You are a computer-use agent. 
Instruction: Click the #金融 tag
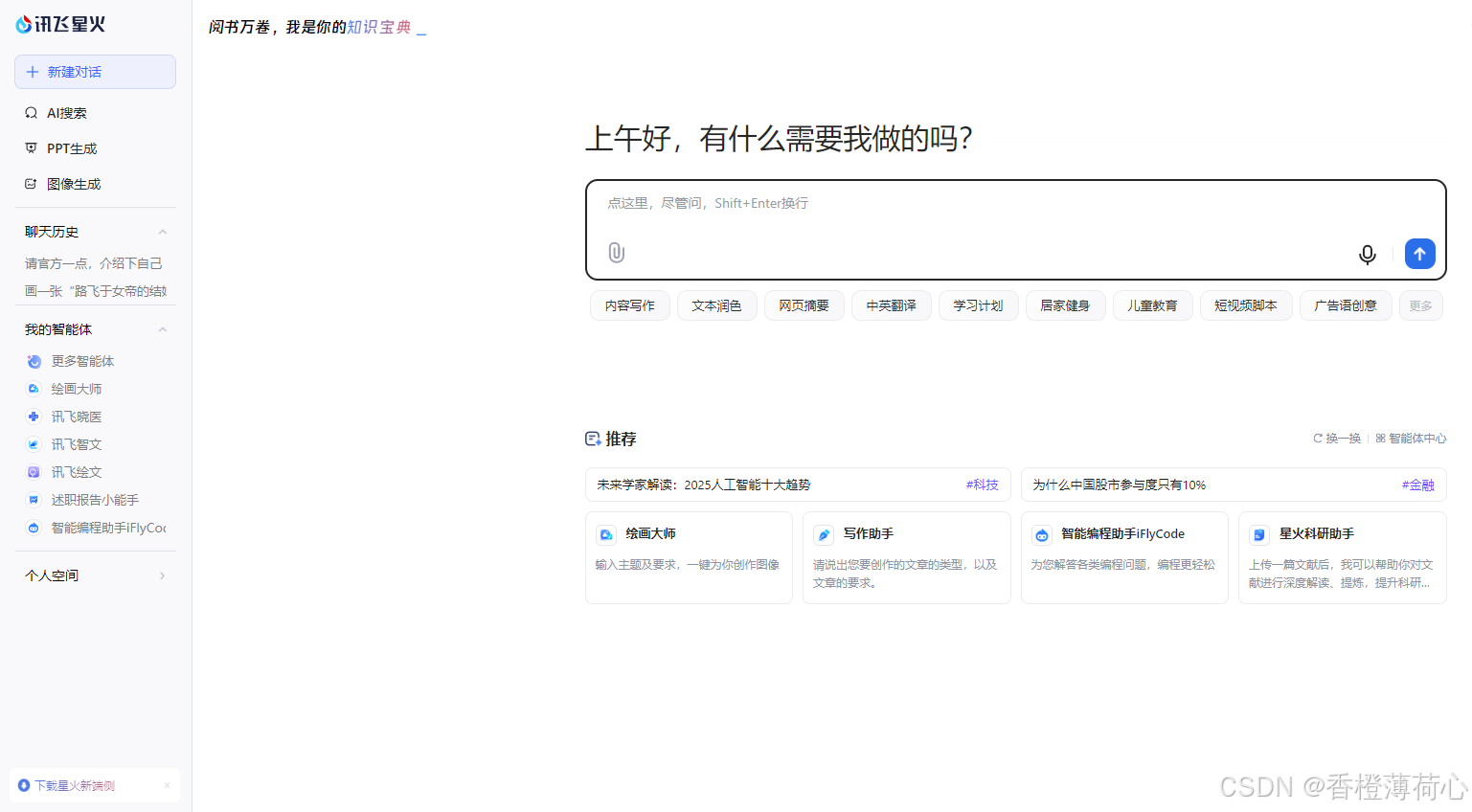[x=1418, y=485]
